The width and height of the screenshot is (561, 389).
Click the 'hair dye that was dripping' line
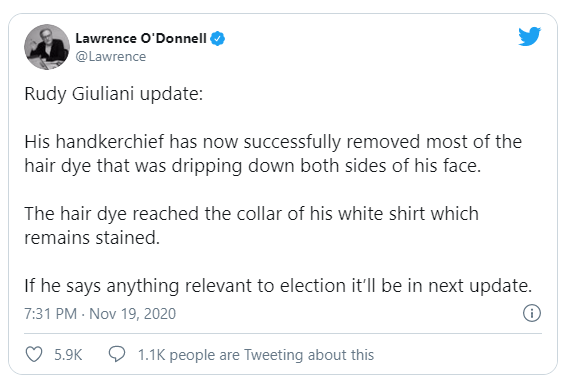point(253,166)
